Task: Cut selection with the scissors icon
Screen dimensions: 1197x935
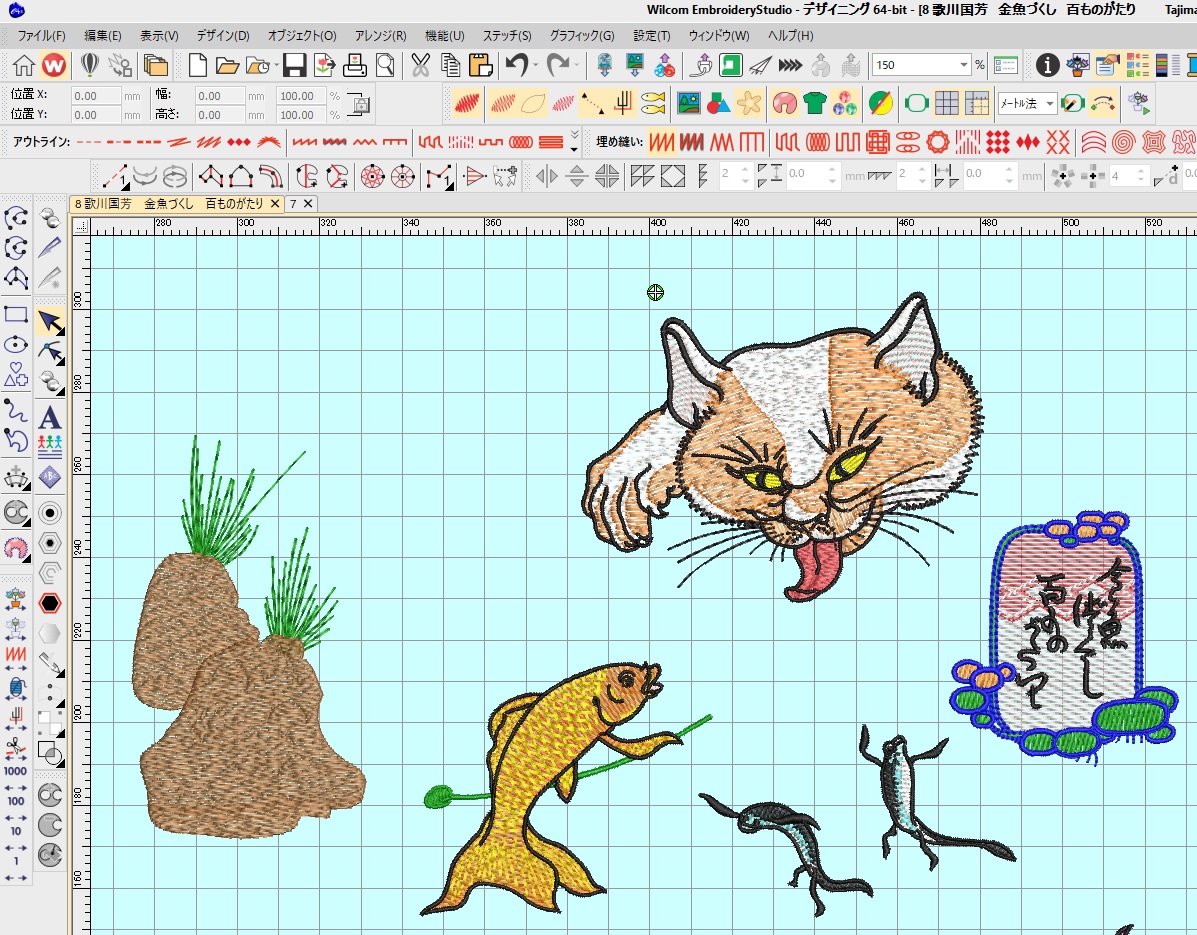Action: coord(420,65)
